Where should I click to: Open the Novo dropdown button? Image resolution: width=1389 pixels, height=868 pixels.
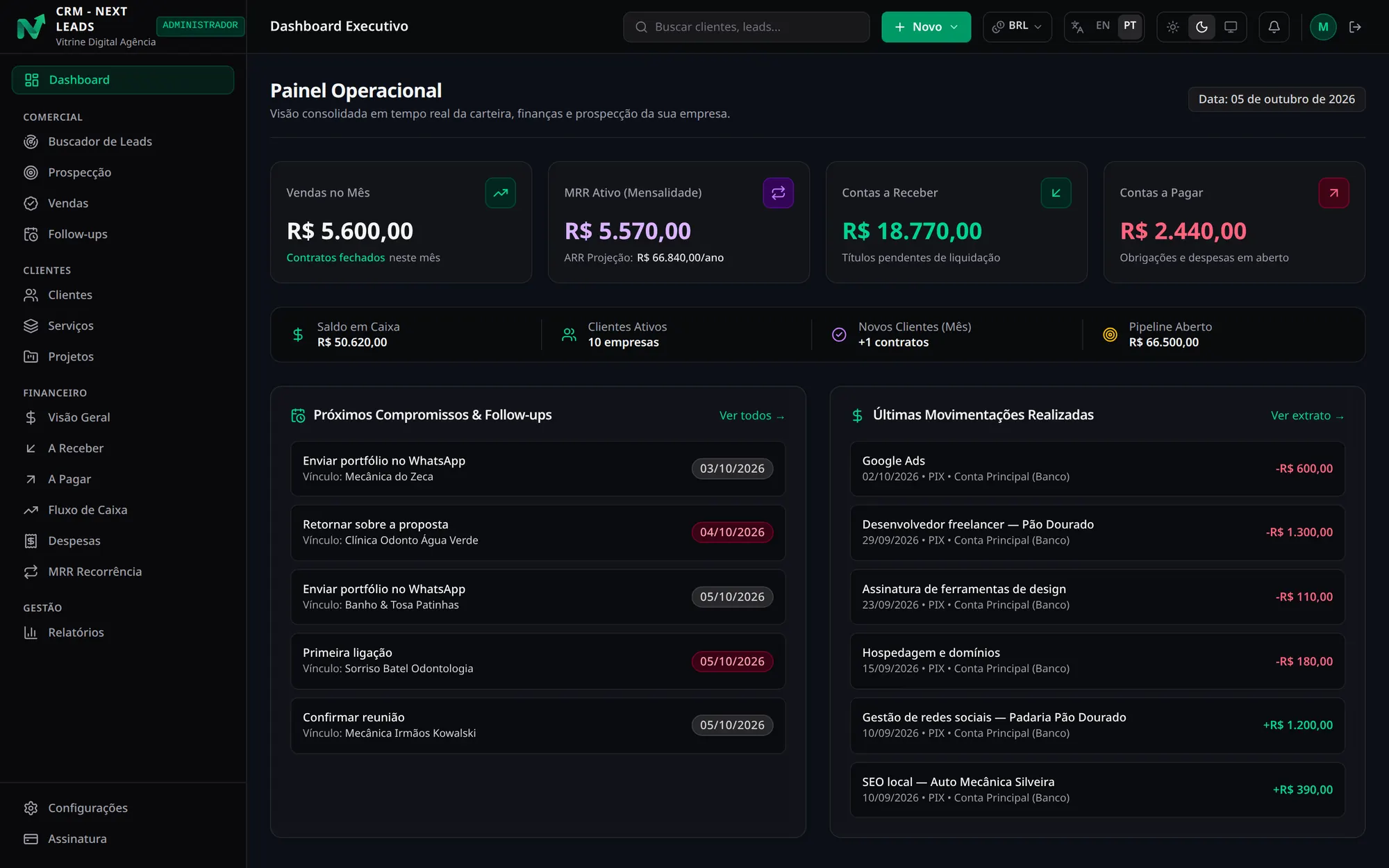pyautogui.click(x=926, y=27)
